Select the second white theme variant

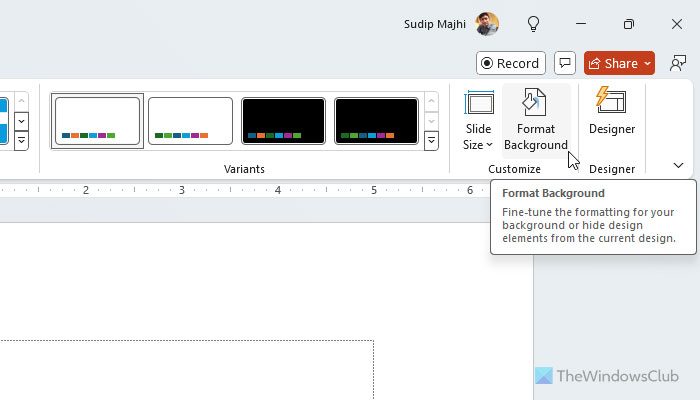coord(191,121)
